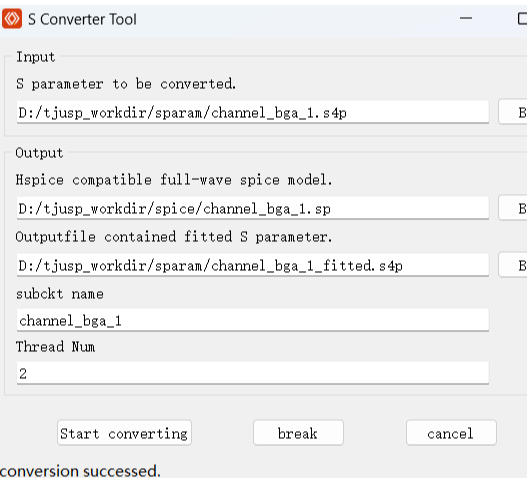Click the 'subckt name' label
The height and width of the screenshot is (478, 527).
[x=60, y=294]
